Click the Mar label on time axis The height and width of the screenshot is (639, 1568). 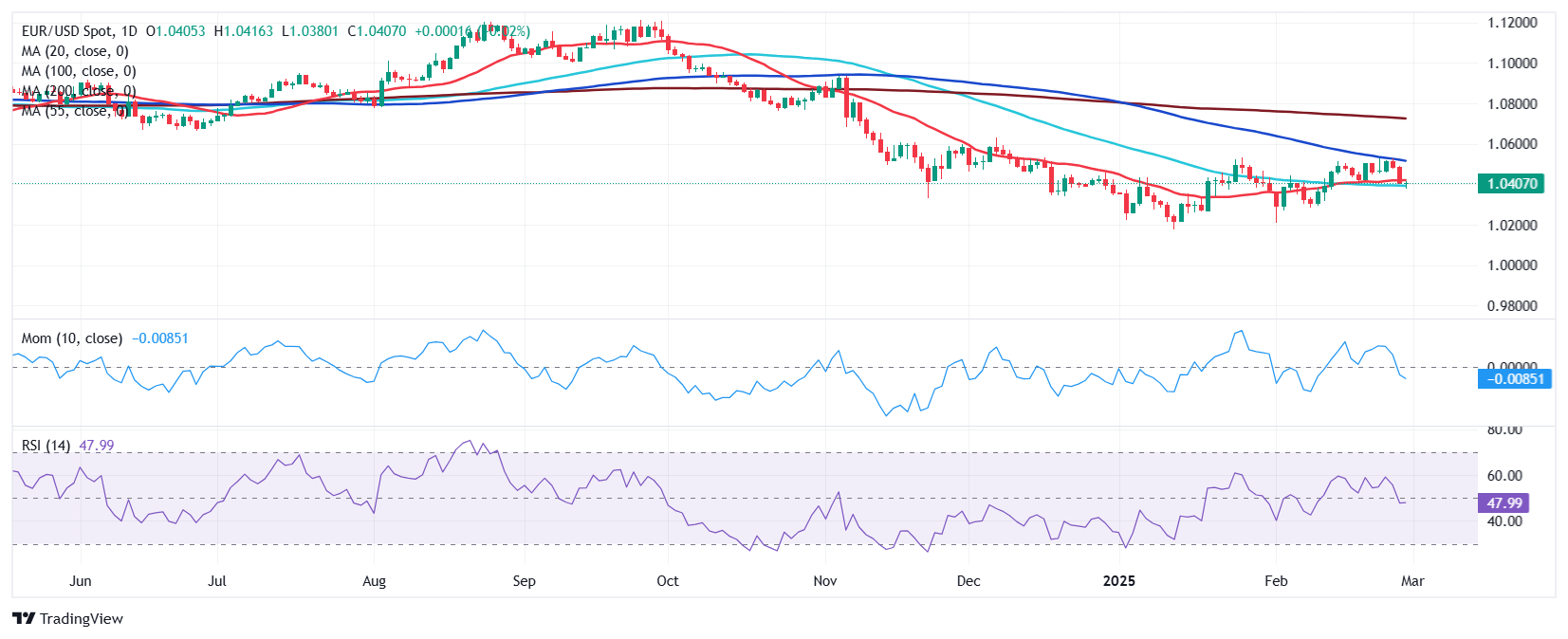(1412, 581)
